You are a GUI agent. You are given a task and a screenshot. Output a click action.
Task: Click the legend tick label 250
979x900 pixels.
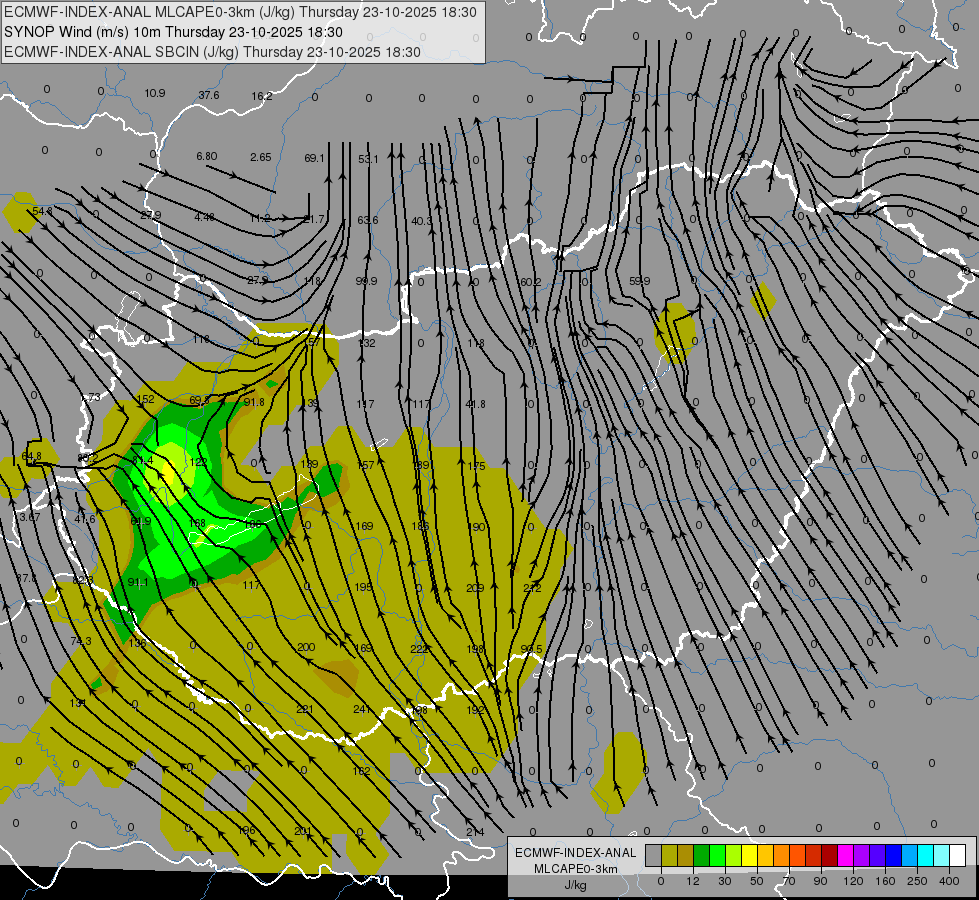[917, 881]
